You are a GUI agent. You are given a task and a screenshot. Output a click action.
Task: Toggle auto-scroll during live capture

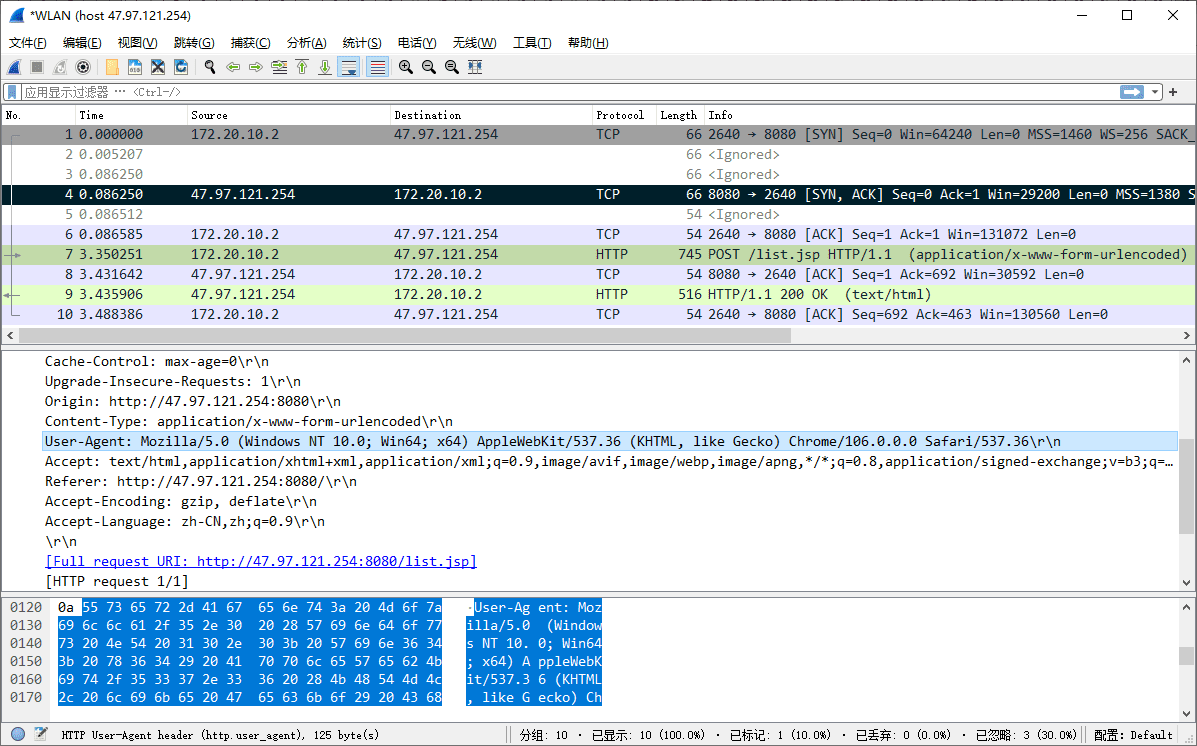[x=349, y=67]
